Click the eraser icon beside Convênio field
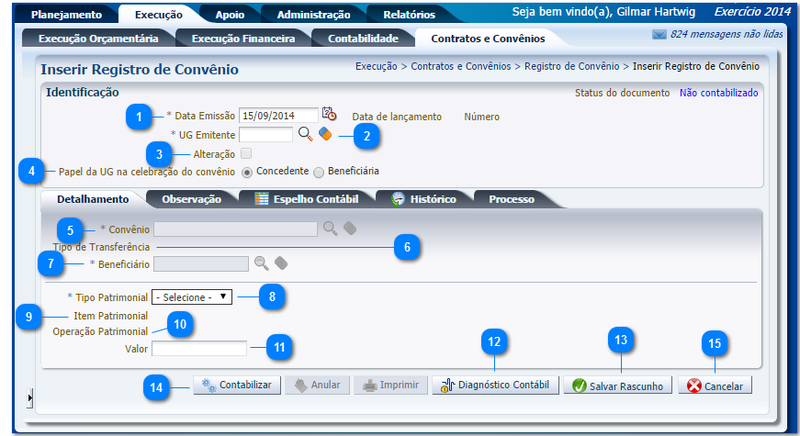The width and height of the screenshot is (800, 436). [349, 229]
